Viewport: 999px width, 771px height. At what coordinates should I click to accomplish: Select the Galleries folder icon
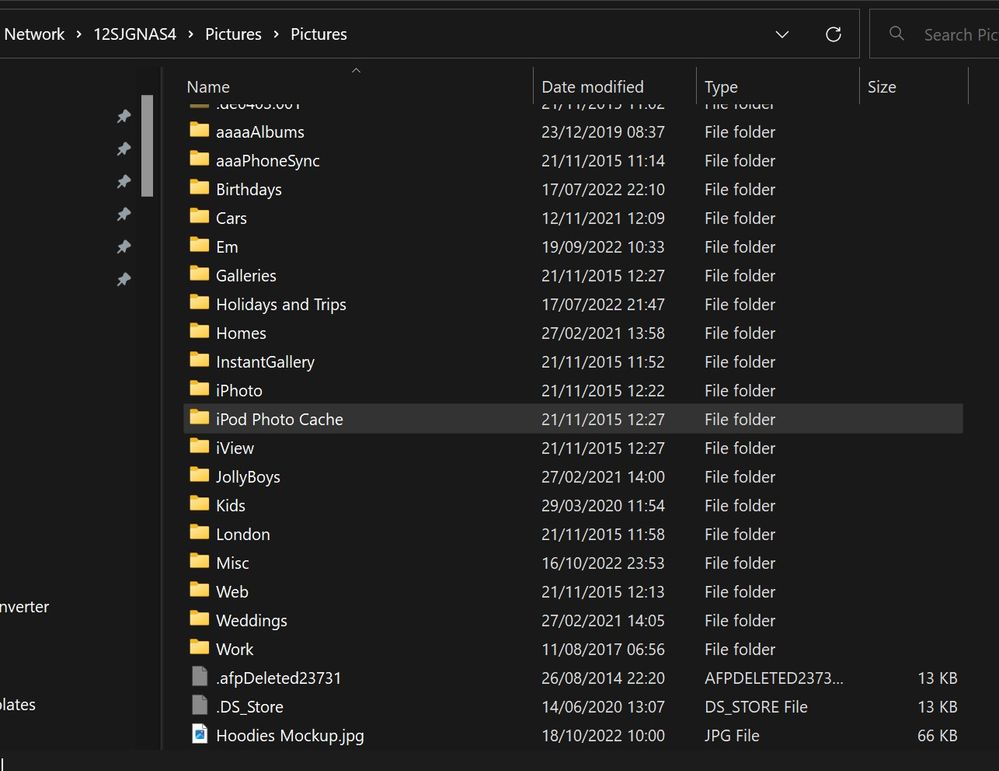click(199, 274)
